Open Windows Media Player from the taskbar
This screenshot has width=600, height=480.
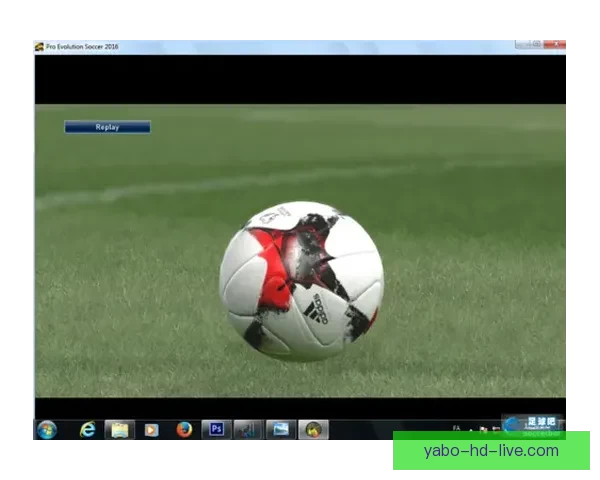(x=151, y=429)
